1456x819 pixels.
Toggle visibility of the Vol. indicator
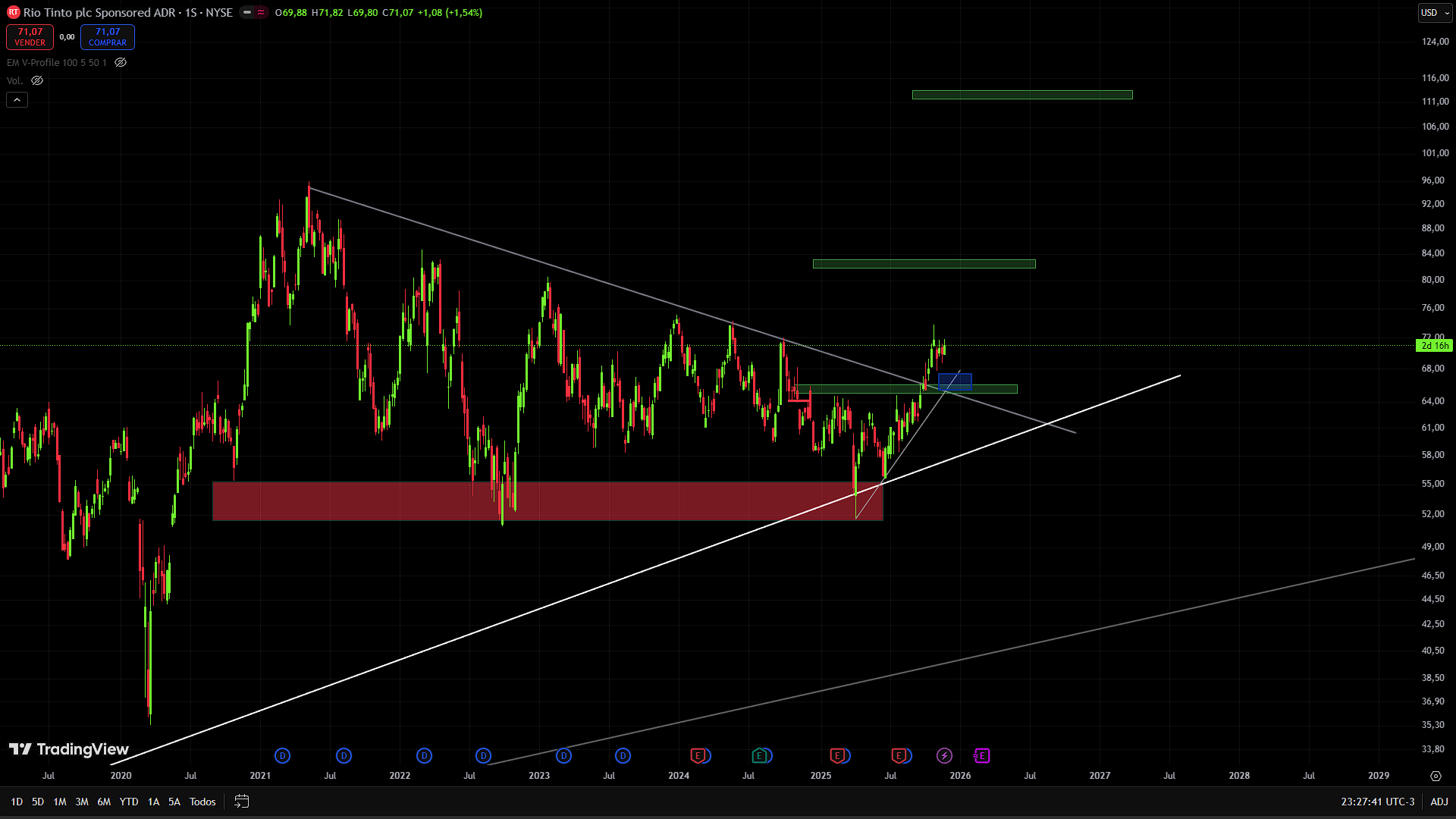[x=37, y=80]
